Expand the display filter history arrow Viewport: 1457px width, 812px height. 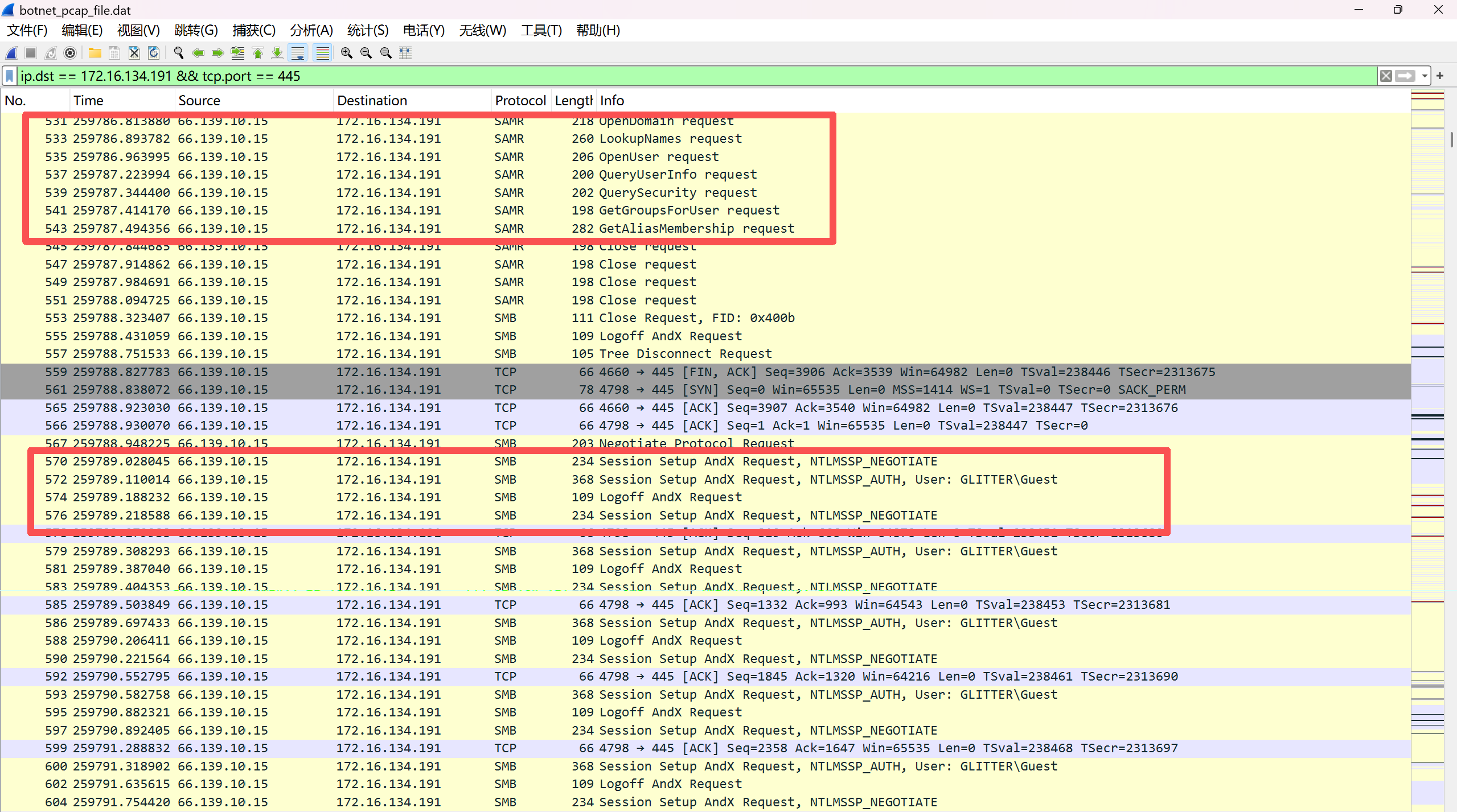(x=1424, y=76)
